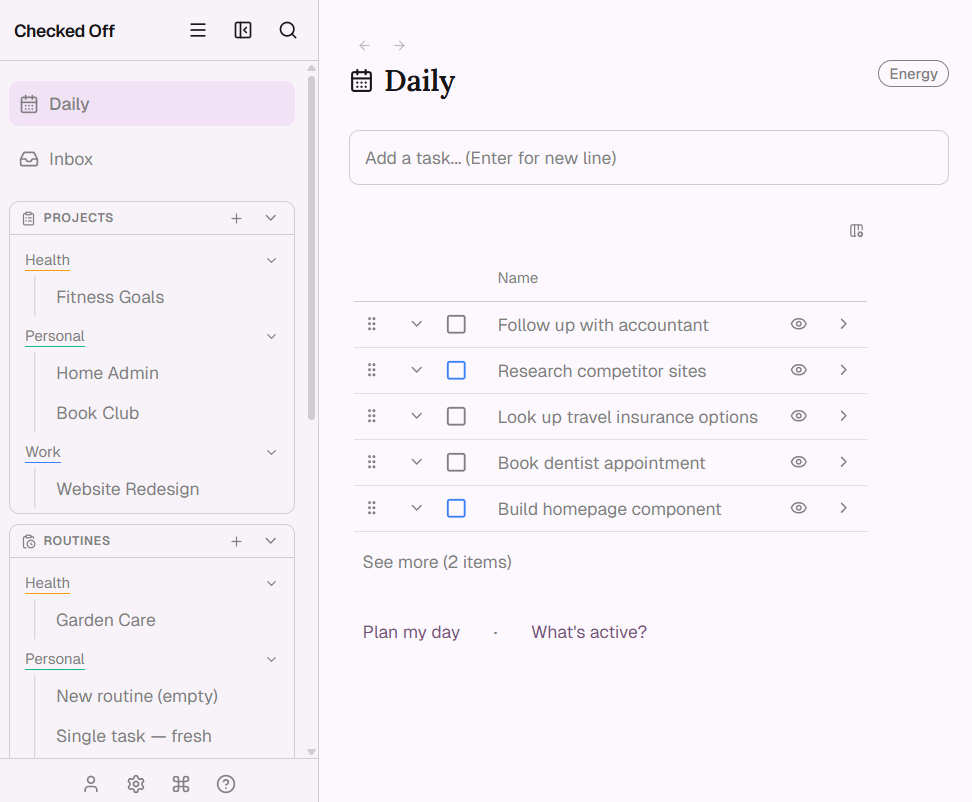Open the Fitness Goals project

(110, 297)
